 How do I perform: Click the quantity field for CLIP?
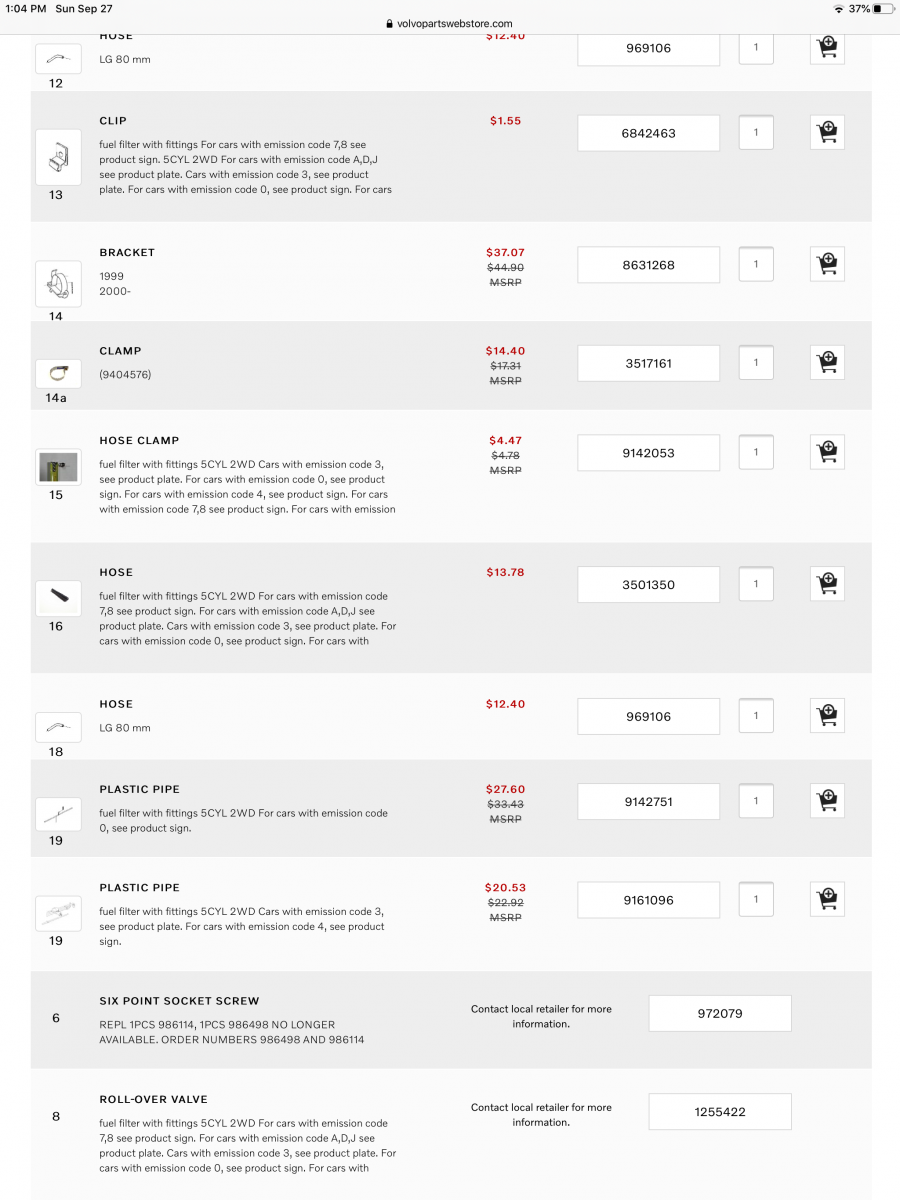(756, 132)
